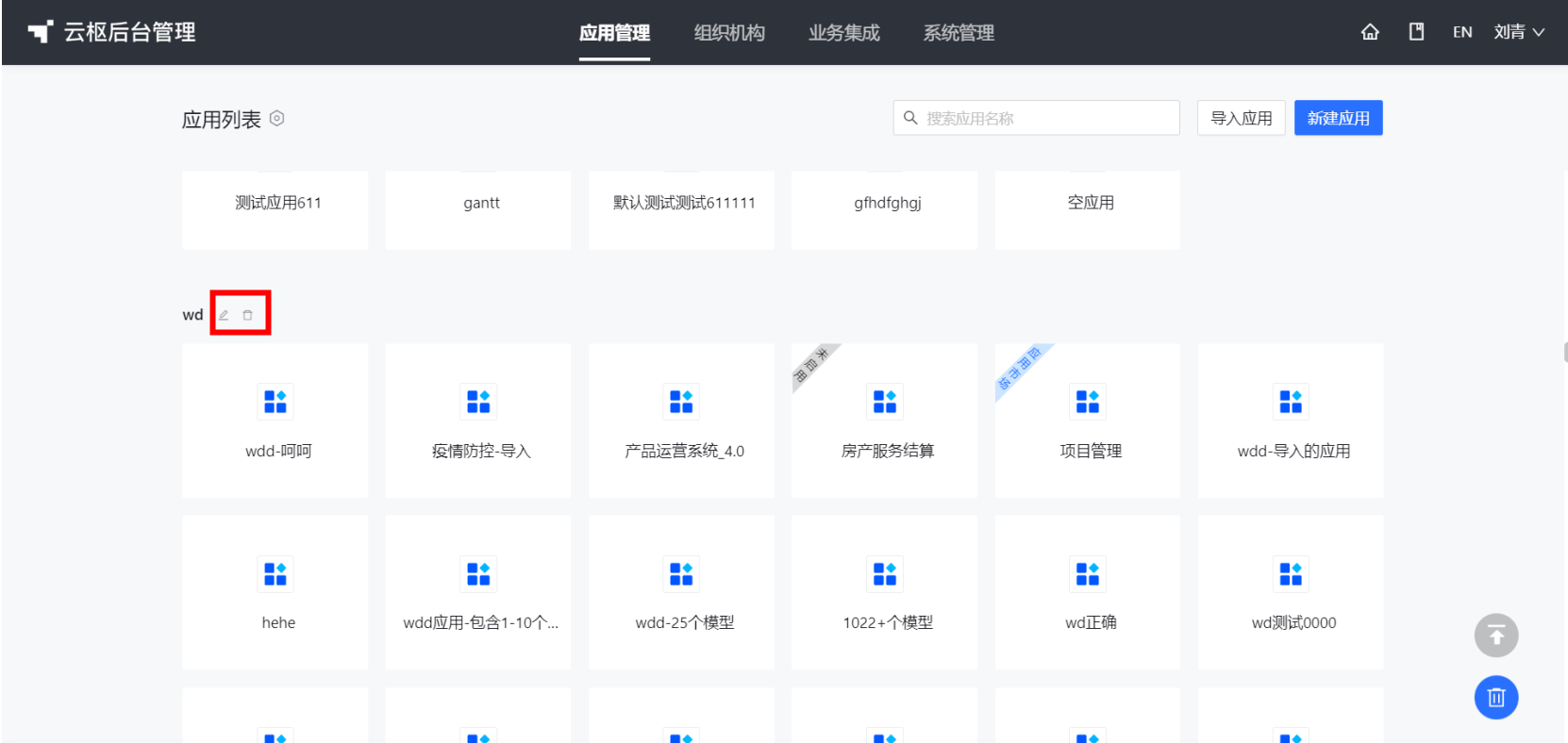This screenshot has width=1568, height=743.
Task: Click the wd正确 app icon
Action: (1088, 573)
